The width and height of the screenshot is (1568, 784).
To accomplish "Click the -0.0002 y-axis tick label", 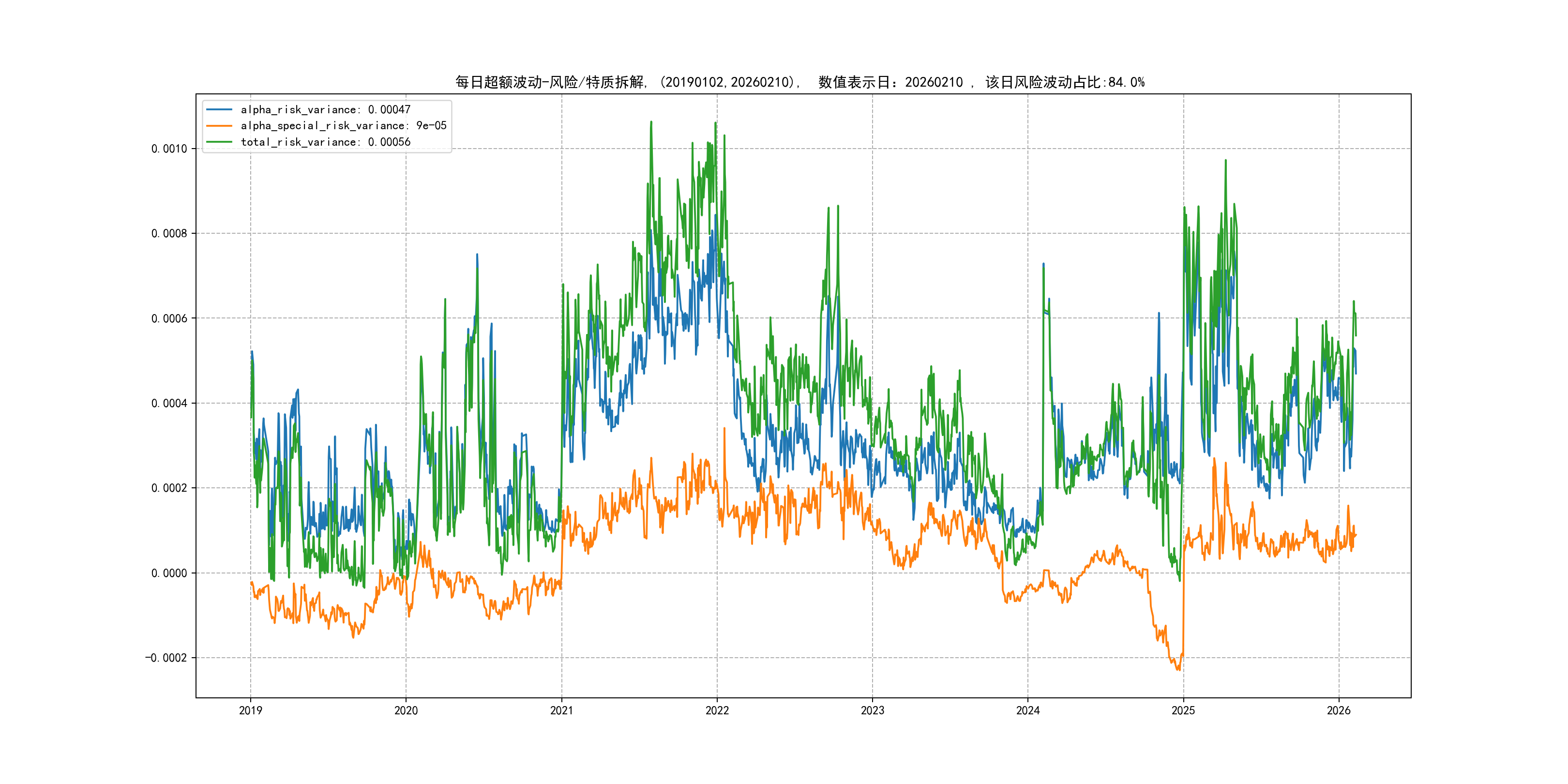I will (x=166, y=658).
